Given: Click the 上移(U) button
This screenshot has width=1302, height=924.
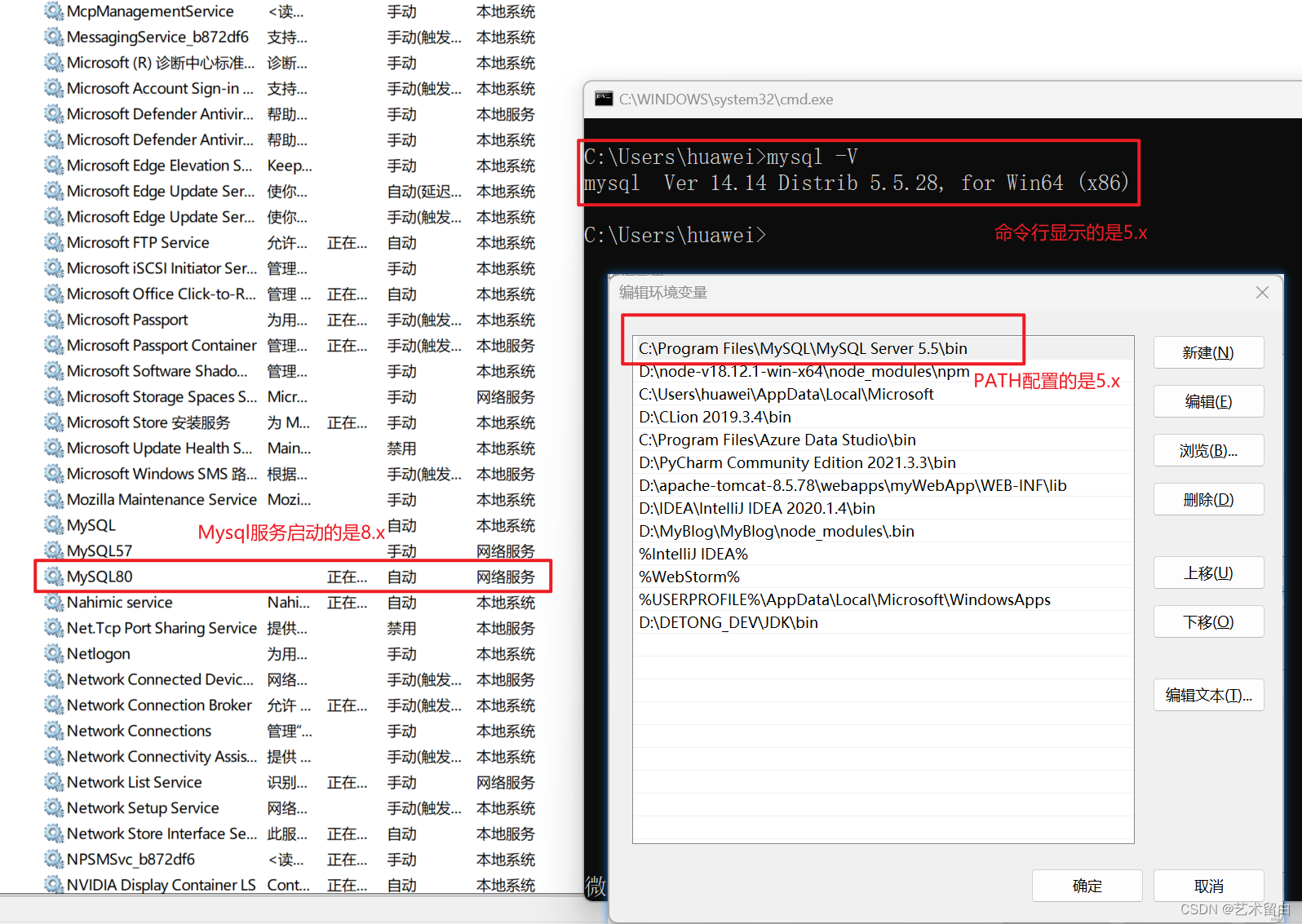Looking at the screenshot, I should tap(1208, 573).
